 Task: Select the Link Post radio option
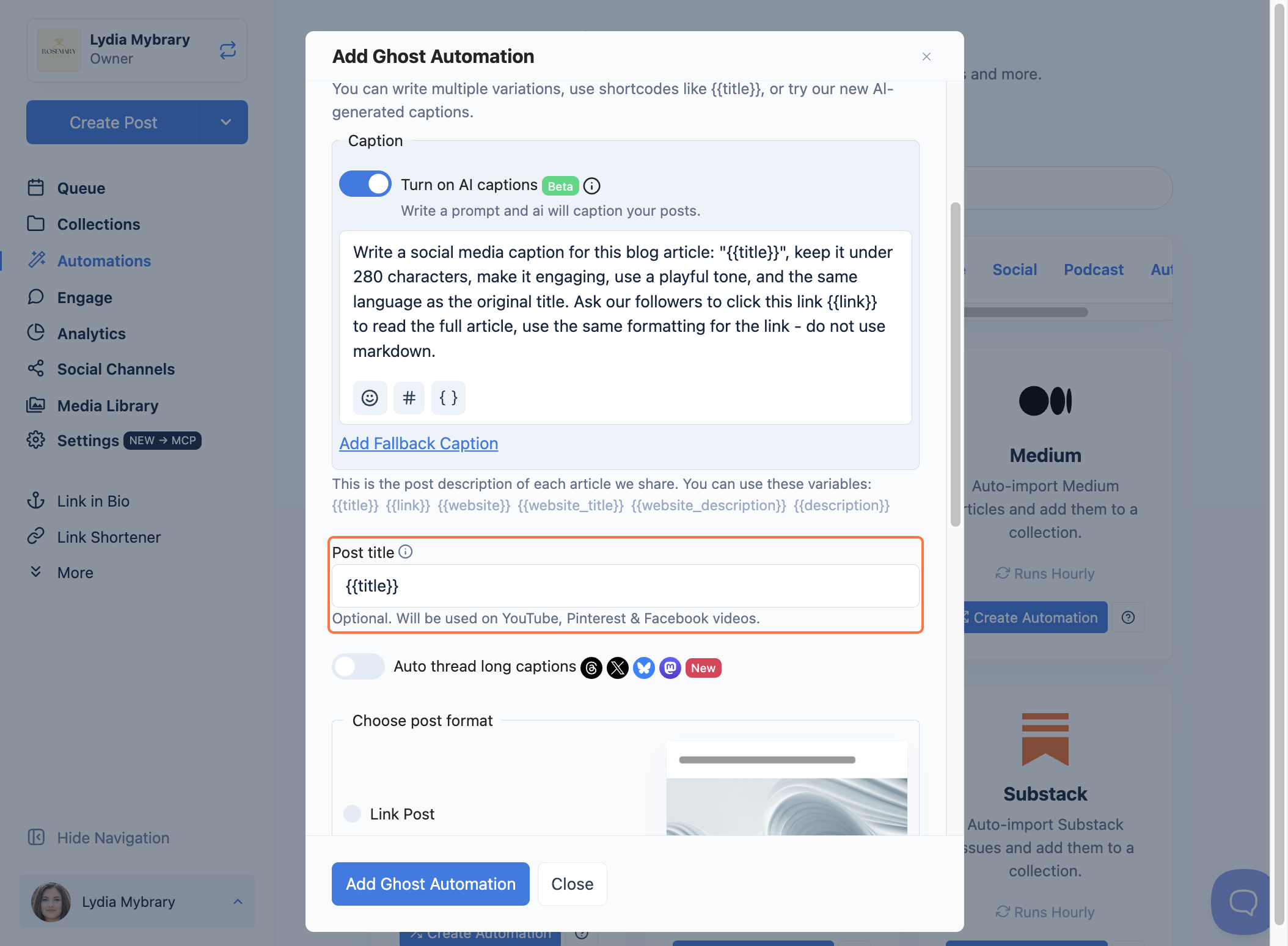(x=352, y=813)
